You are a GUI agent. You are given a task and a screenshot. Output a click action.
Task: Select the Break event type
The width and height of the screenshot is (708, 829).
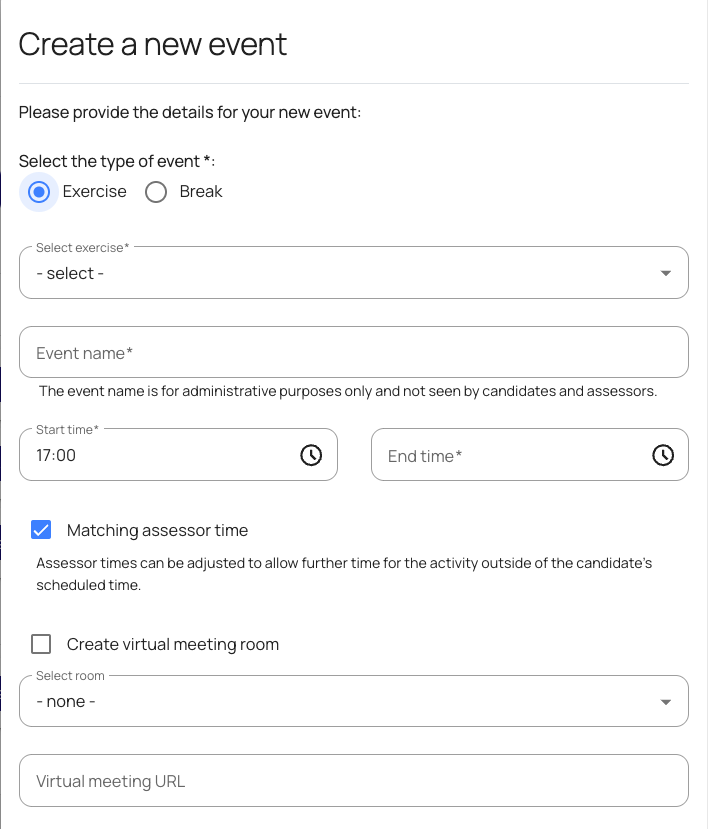156,192
